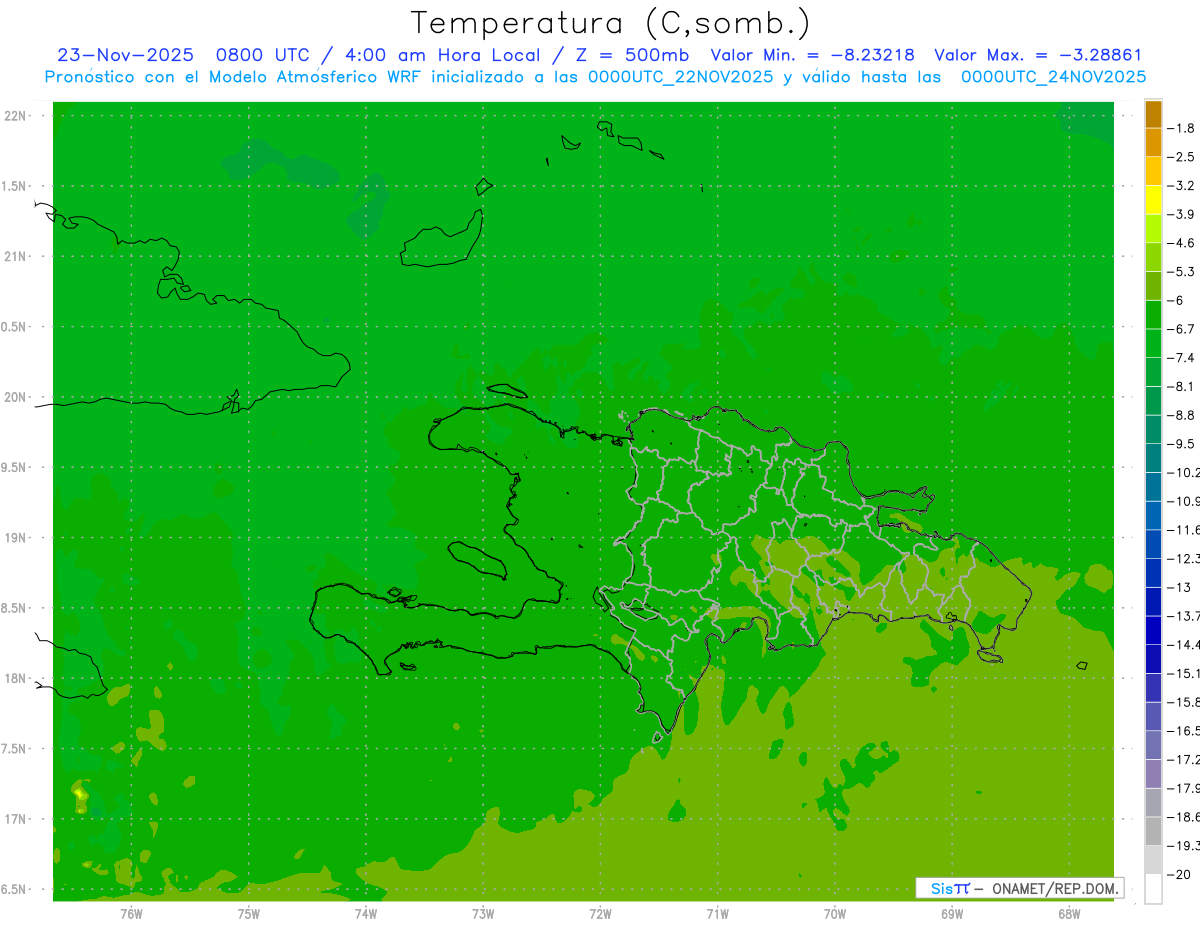Click the "Valor Max. = -3.28861" readout
The height and width of the screenshot is (927, 1200).
point(1038,55)
